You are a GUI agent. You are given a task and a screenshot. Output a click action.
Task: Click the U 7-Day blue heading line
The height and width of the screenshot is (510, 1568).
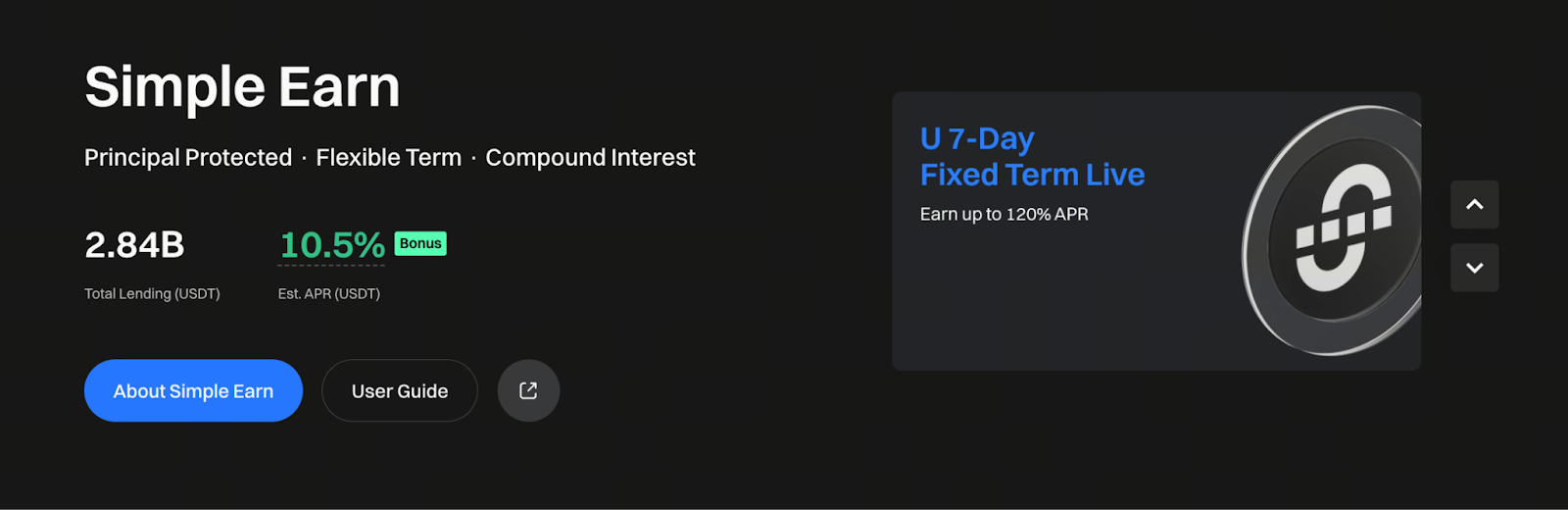[977, 139]
